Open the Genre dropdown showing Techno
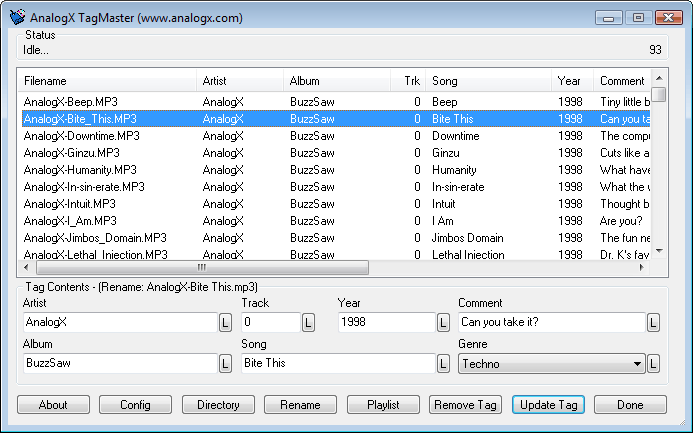Screen dimensions: 693x433 (x=552, y=364)
